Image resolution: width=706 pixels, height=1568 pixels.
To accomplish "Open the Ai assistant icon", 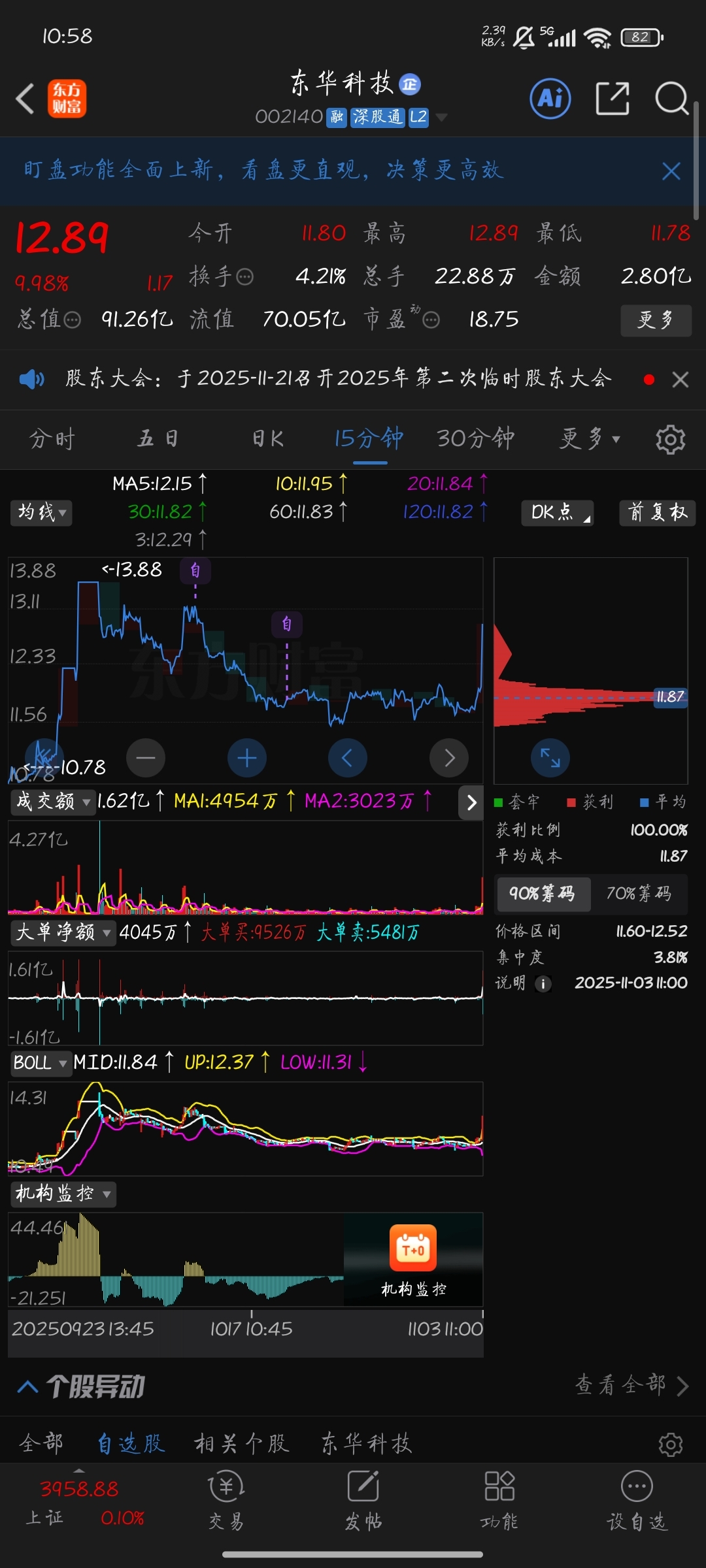I will tap(550, 99).
